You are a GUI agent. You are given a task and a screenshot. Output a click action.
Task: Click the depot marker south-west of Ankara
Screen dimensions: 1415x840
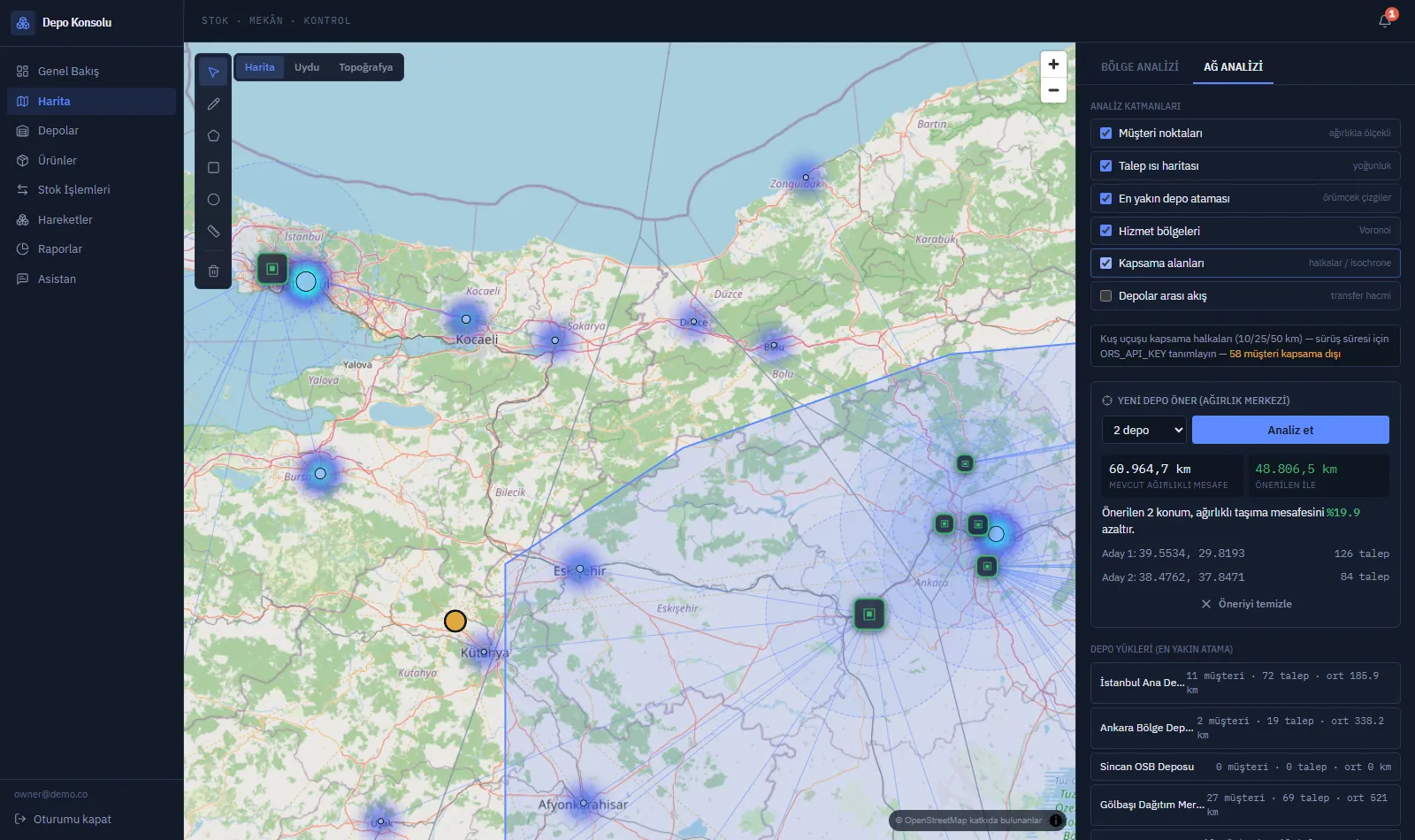click(x=869, y=615)
